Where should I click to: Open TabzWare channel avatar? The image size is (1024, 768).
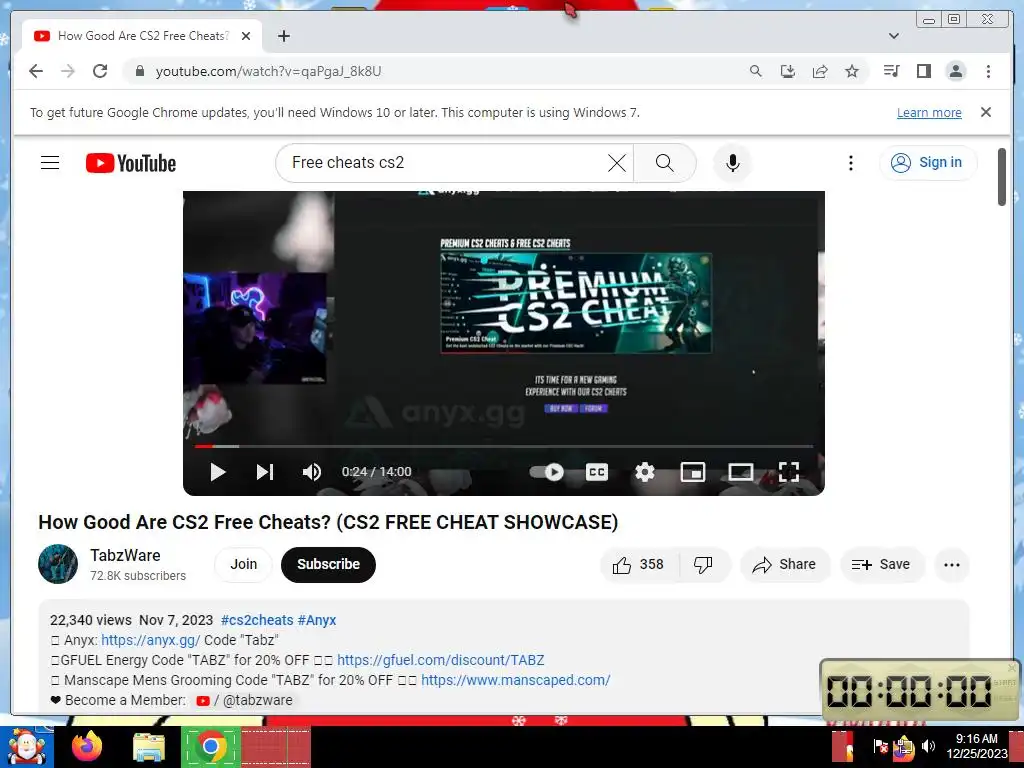(58, 564)
